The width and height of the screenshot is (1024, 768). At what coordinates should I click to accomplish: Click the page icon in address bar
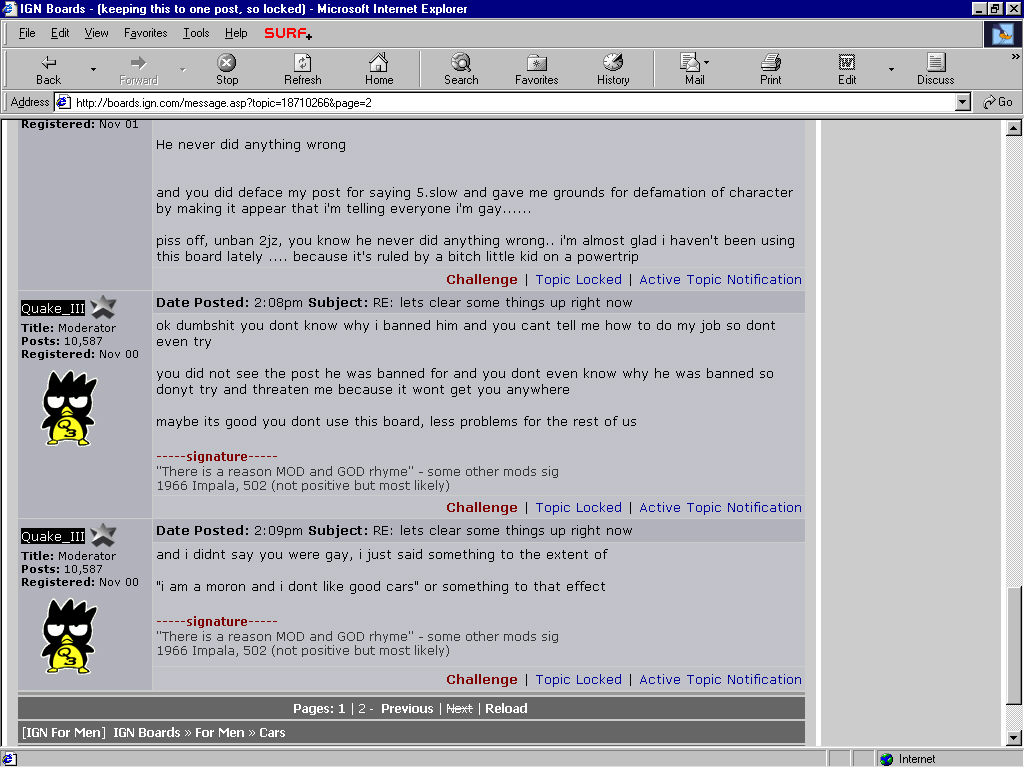[63, 102]
